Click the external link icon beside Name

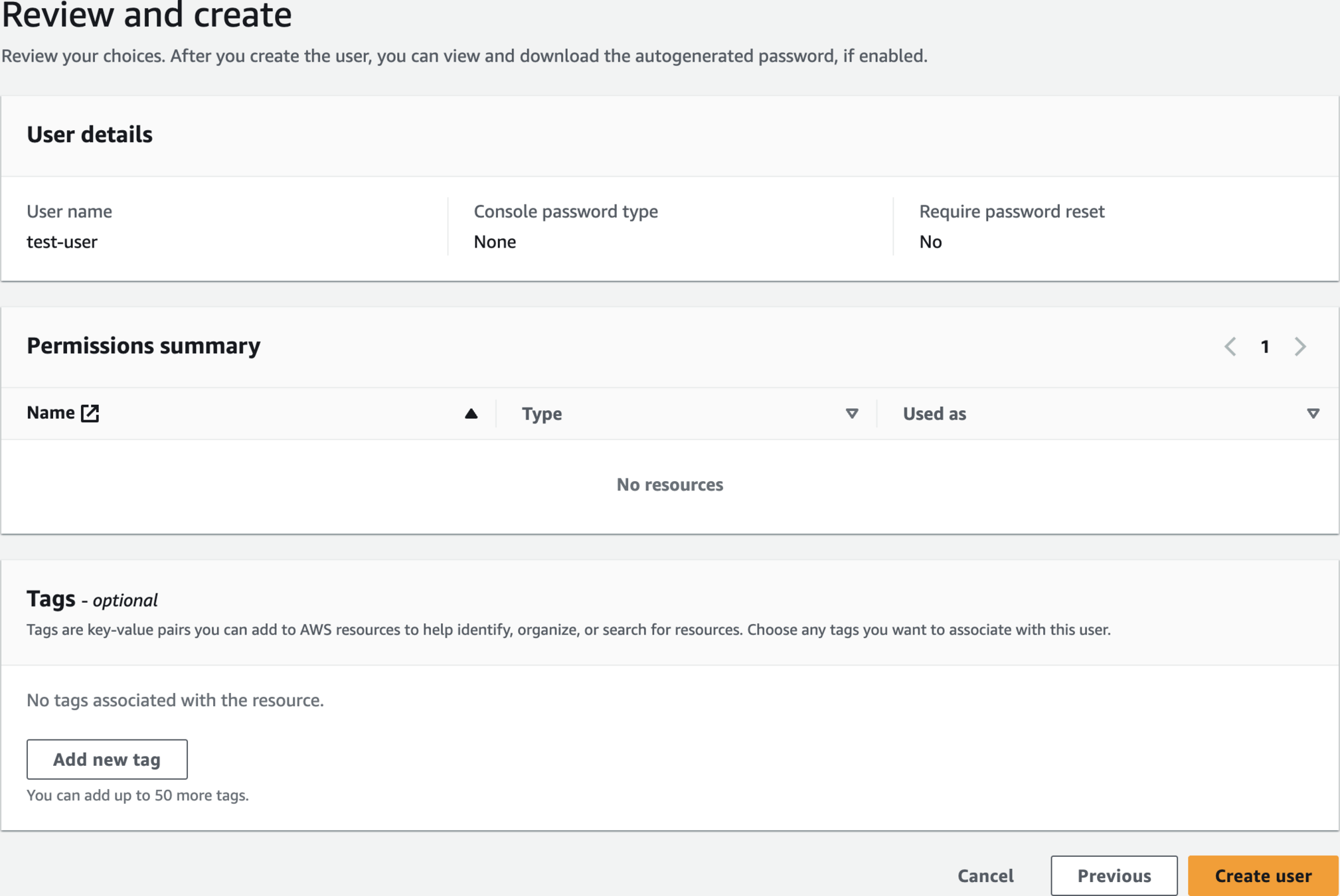click(90, 413)
